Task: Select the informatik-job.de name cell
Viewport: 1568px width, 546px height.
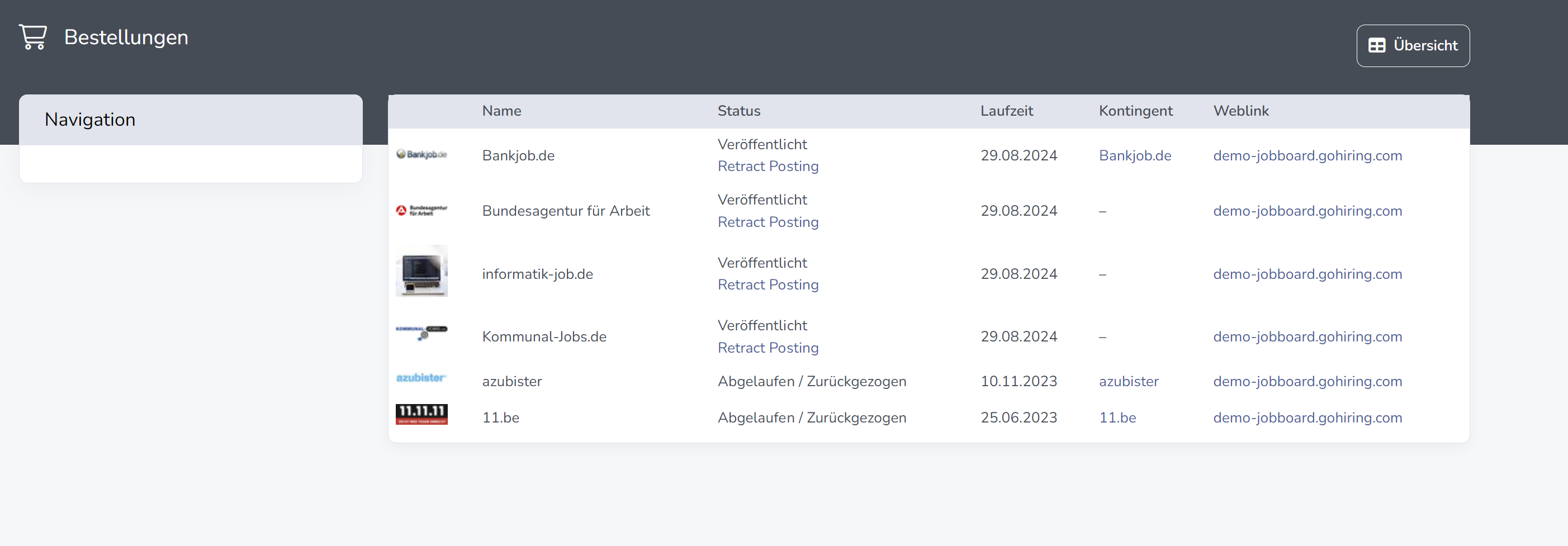Action: (x=537, y=274)
